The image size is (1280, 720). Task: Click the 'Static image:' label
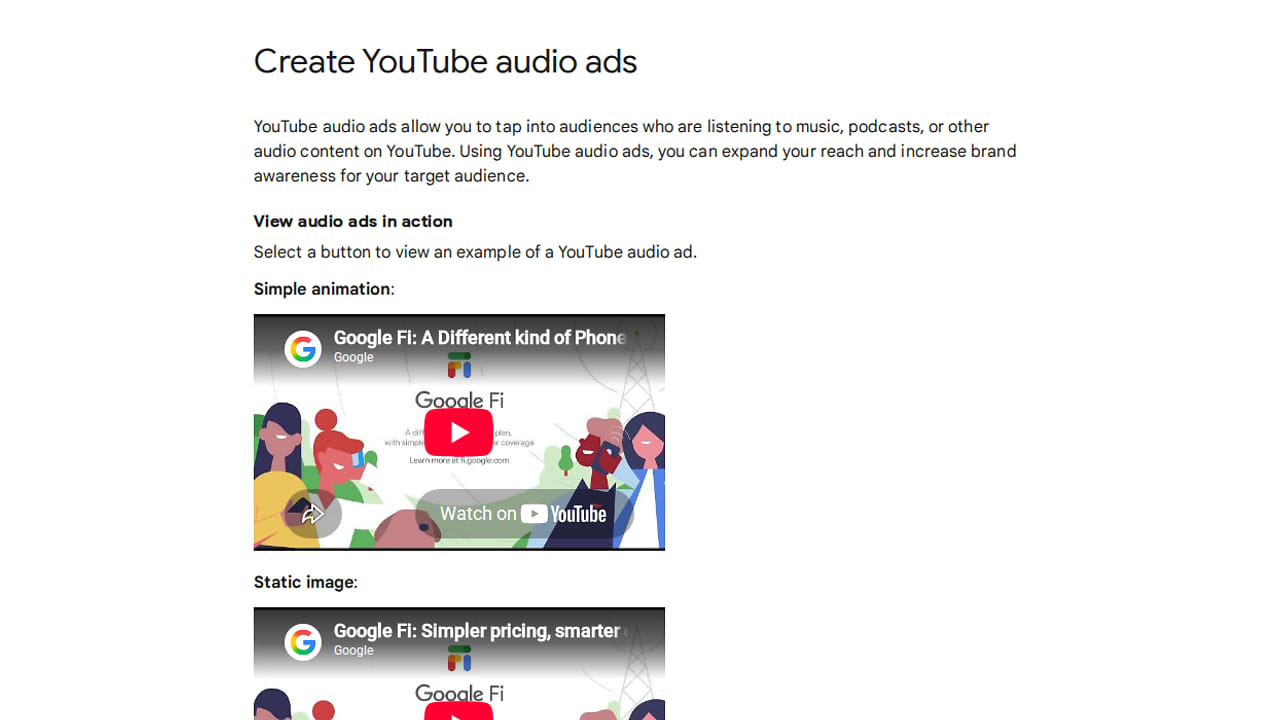pyautogui.click(x=305, y=582)
